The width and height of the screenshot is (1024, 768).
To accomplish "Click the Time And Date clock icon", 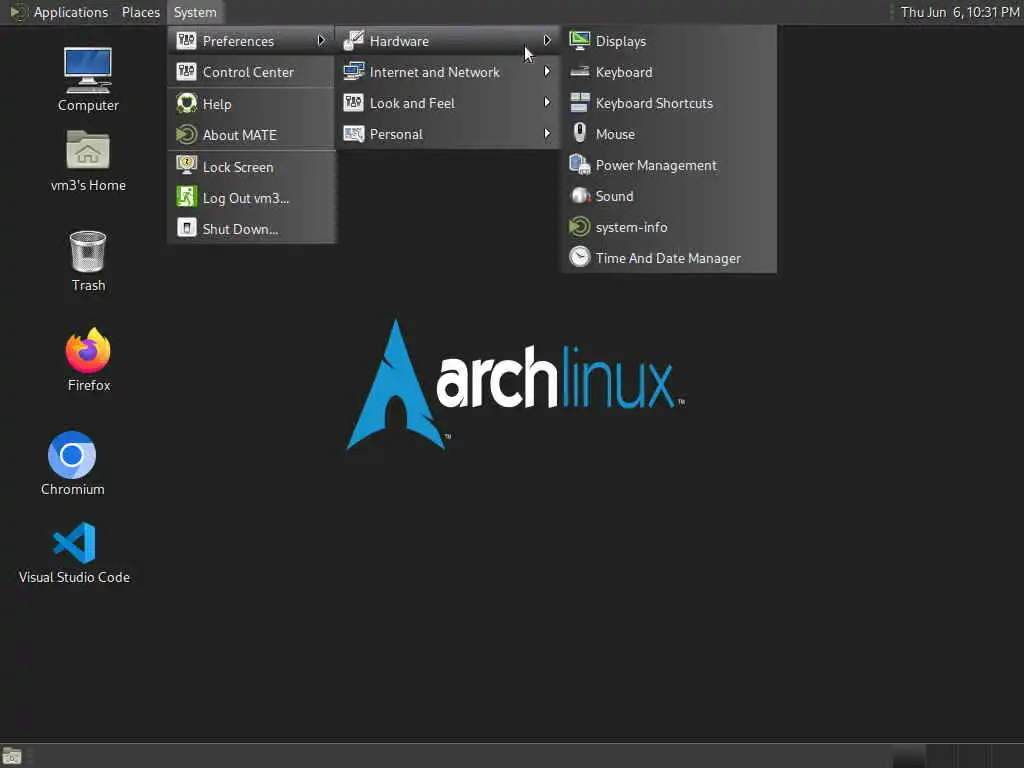I will click(579, 257).
